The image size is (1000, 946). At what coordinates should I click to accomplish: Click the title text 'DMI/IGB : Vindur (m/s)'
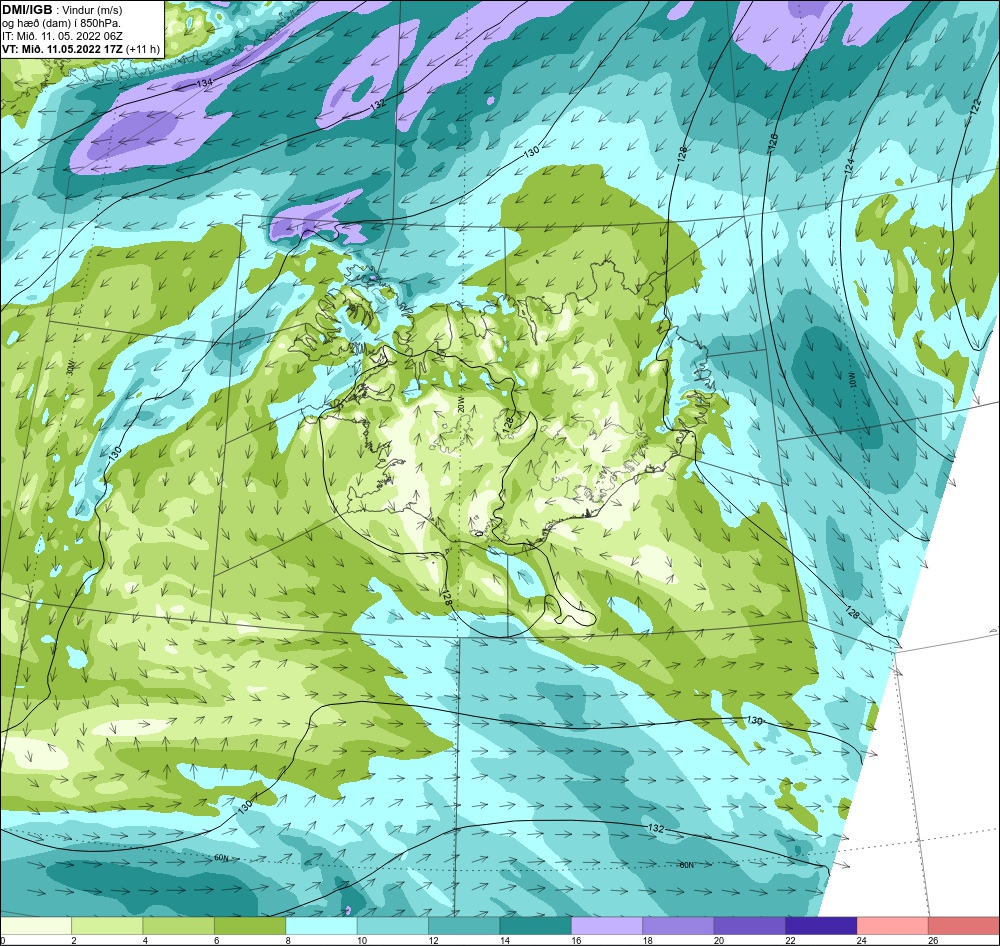click(62, 10)
